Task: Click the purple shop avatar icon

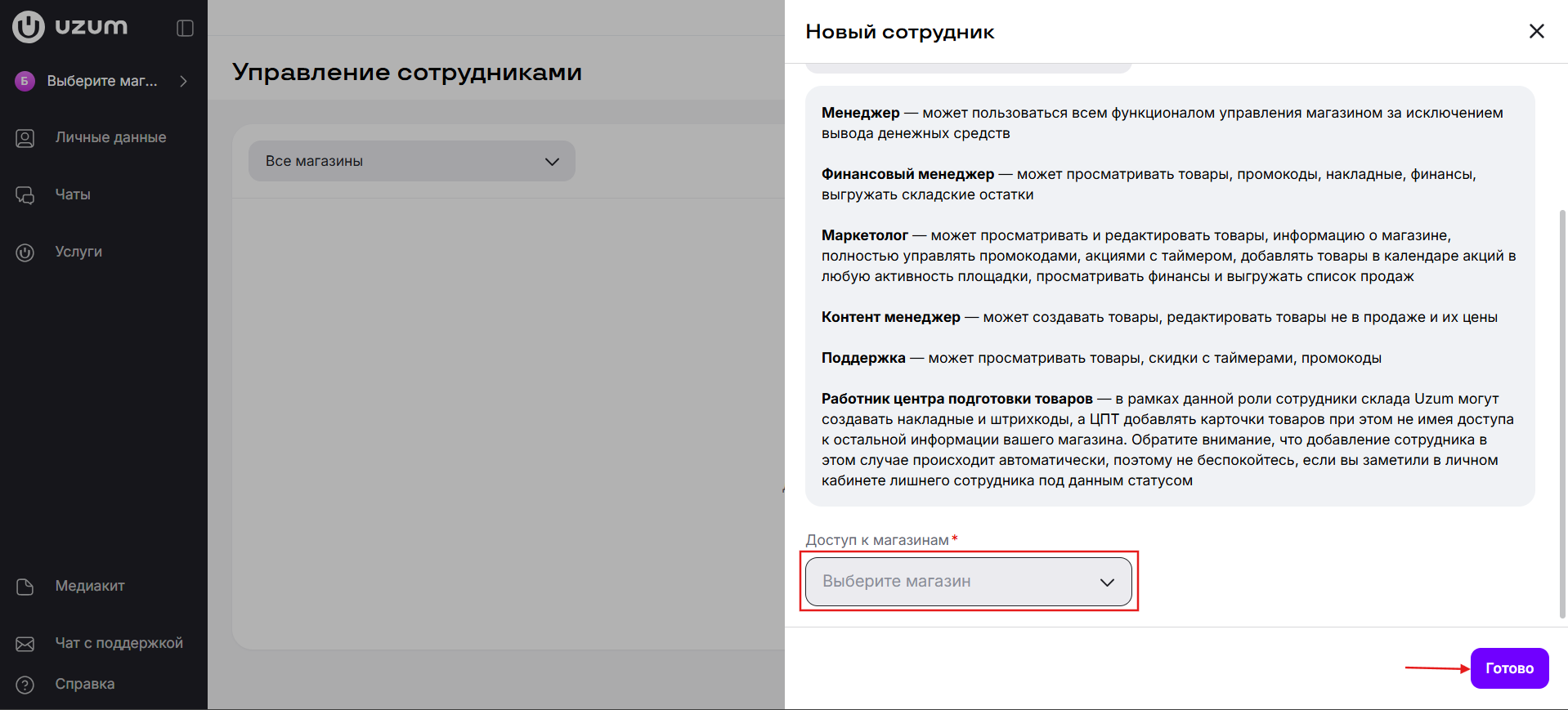Action: [25, 81]
